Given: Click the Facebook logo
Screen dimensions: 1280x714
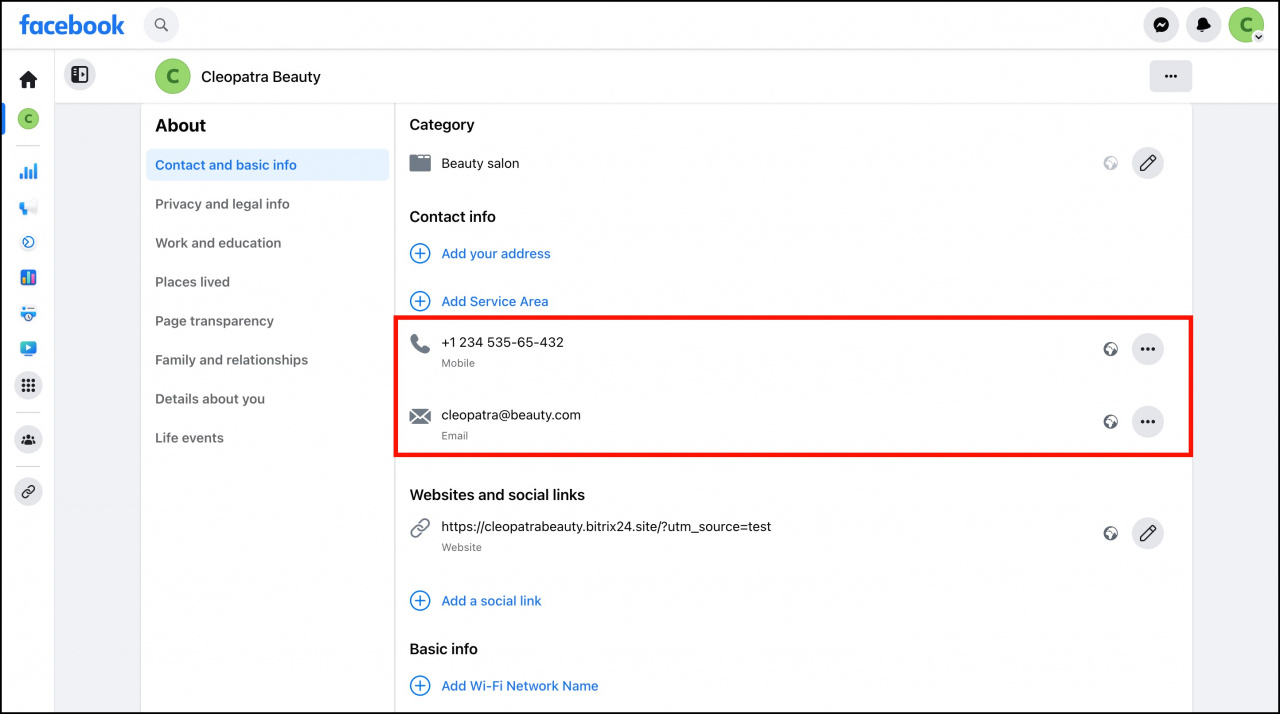Looking at the screenshot, I should click(x=72, y=25).
